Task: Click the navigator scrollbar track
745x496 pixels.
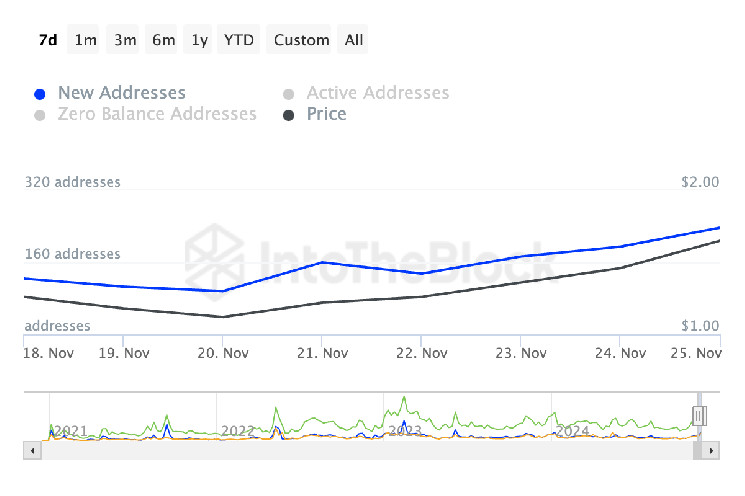Action: pos(366,450)
